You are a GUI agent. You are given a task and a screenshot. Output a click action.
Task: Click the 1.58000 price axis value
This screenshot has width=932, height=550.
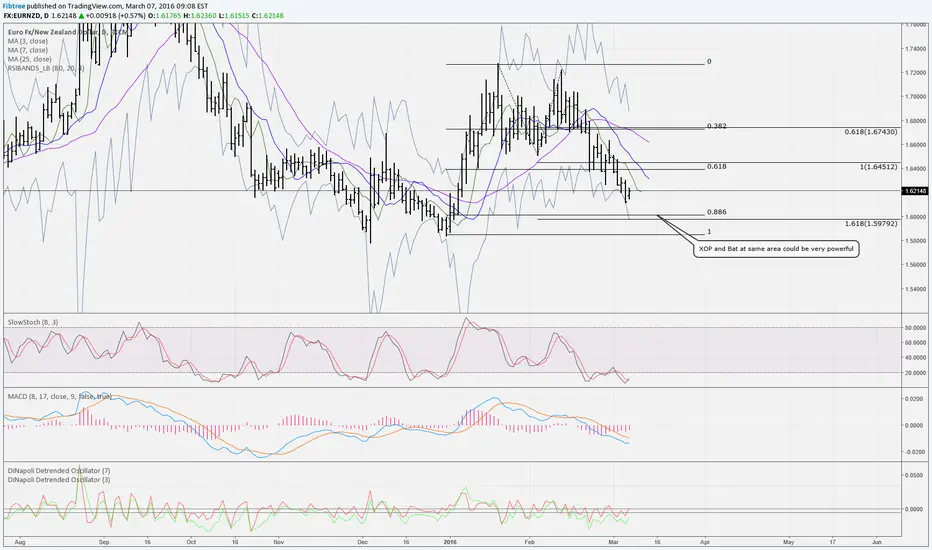tap(916, 241)
